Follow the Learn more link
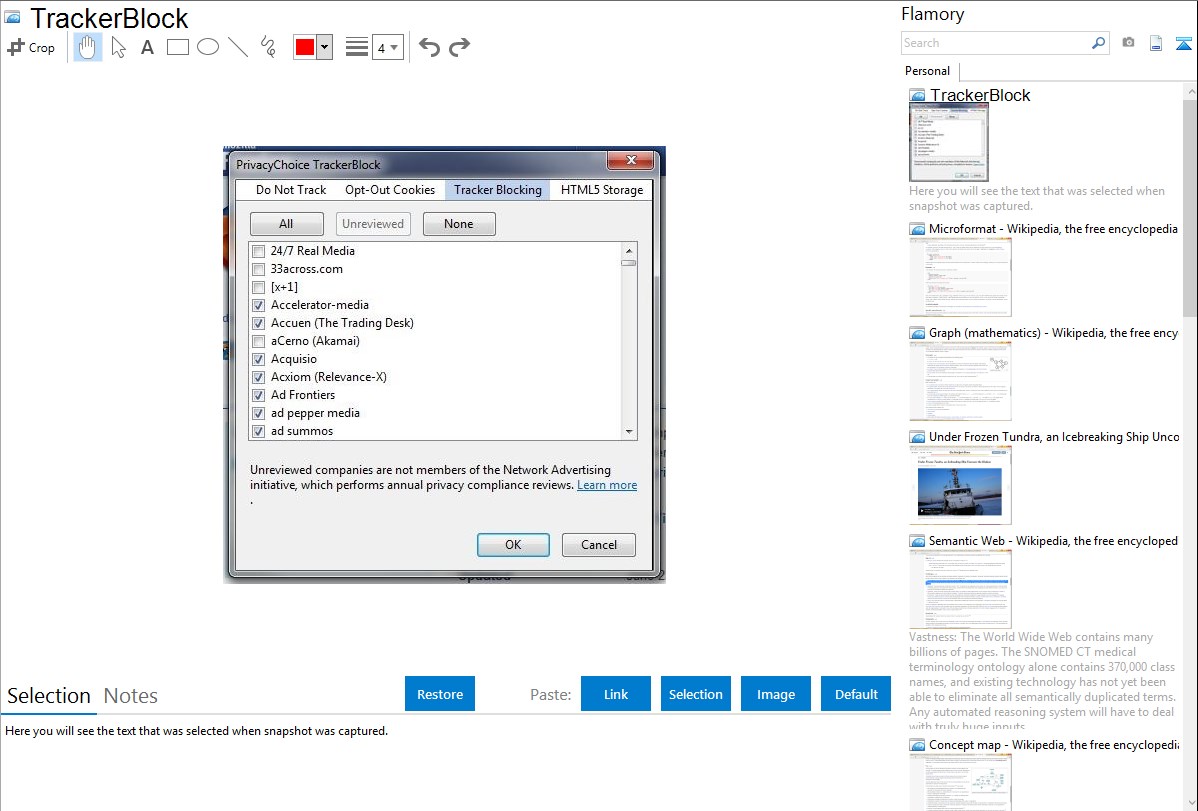1198x811 pixels. click(x=607, y=485)
